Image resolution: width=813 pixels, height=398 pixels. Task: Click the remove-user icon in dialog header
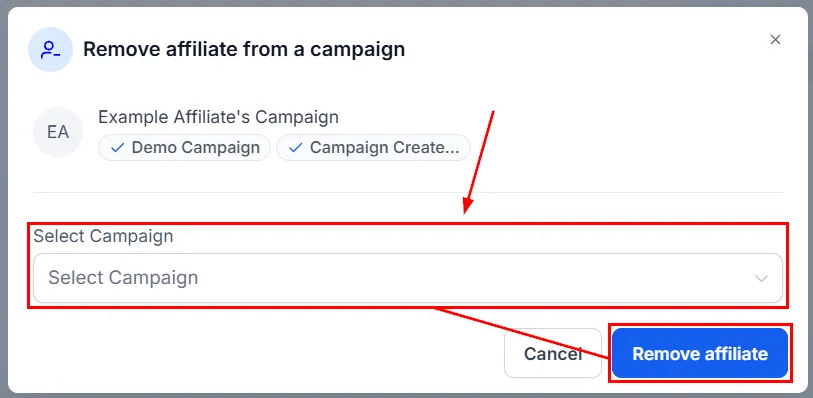(50, 50)
